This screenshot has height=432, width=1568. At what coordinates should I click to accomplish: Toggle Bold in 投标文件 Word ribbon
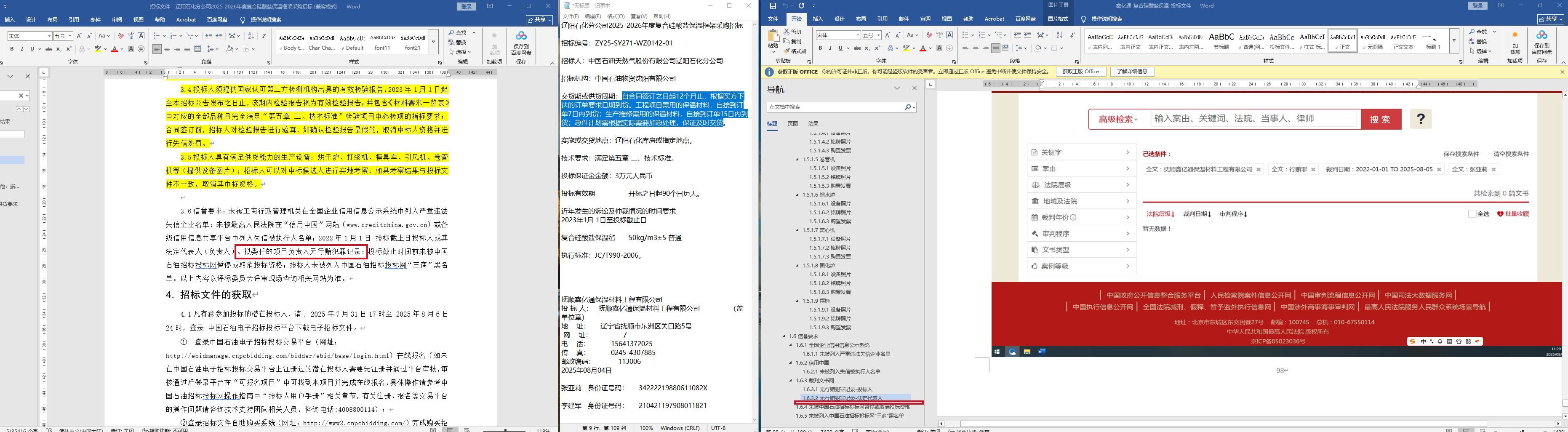pos(820,48)
